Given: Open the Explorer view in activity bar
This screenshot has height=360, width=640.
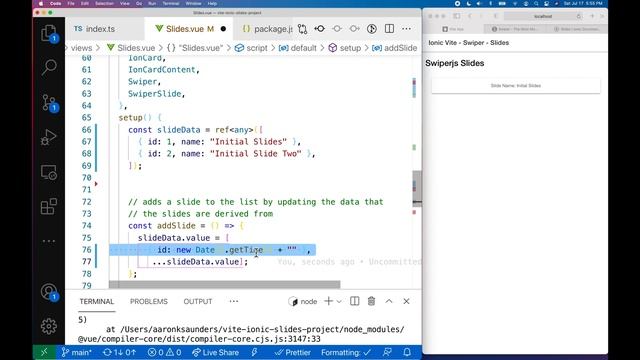Looking at the screenshot, I should (x=49, y=33).
